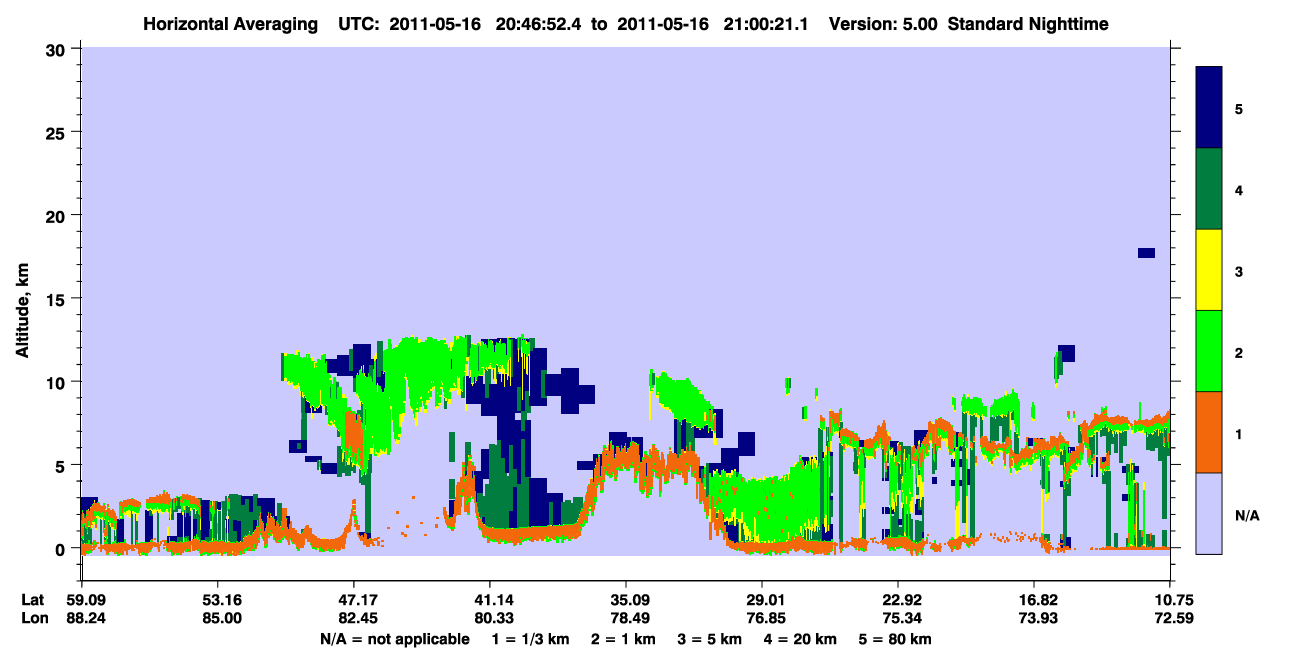Click the latitude value 35.09
The height and width of the screenshot is (667, 1300).
pos(630,600)
